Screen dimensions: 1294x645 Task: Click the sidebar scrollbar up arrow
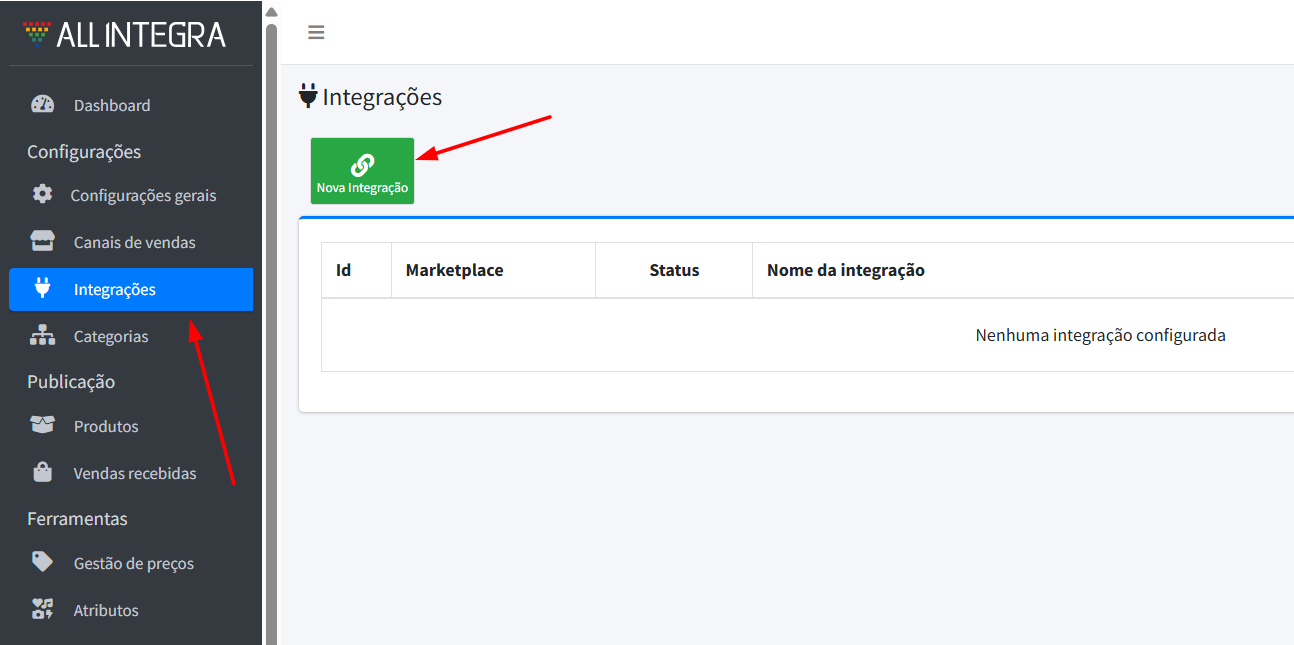(x=271, y=11)
